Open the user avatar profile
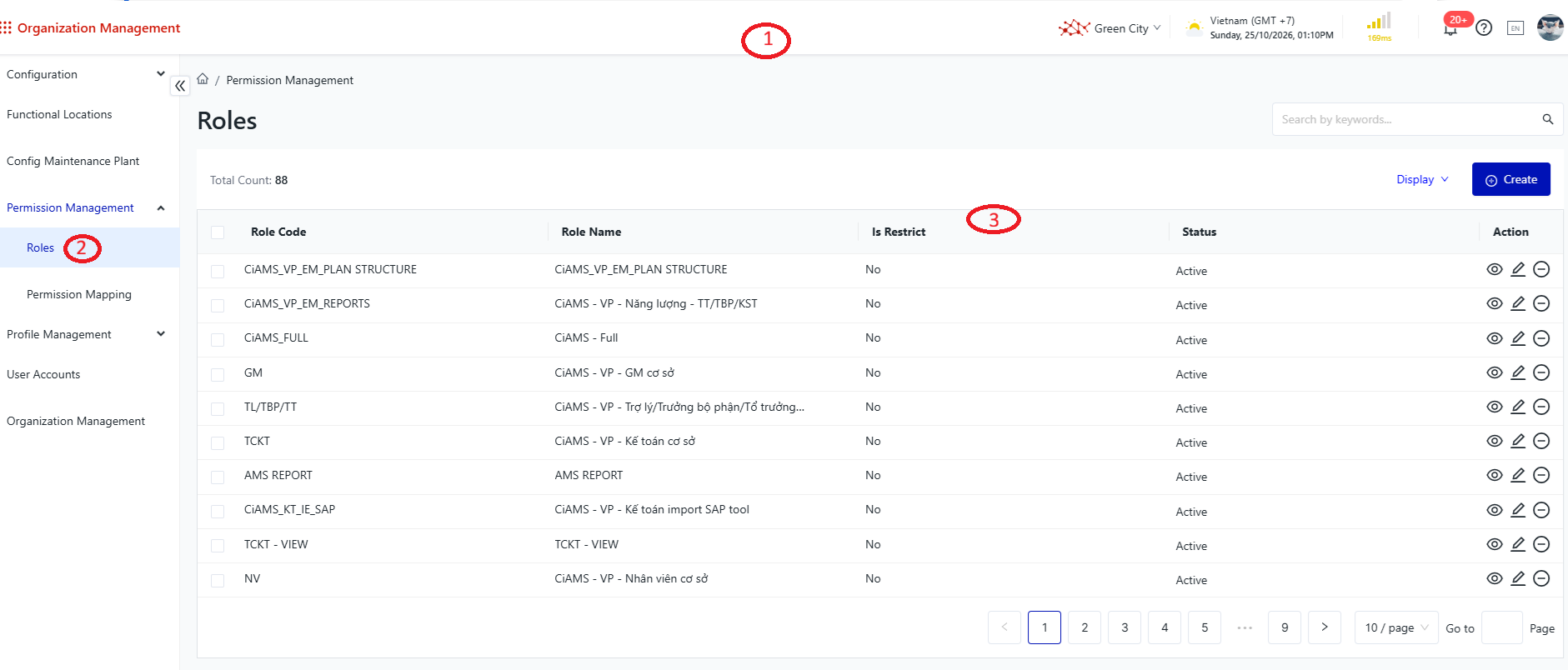The height and width of the screenshot is (670, 1568). click(x=1550, y=27)
